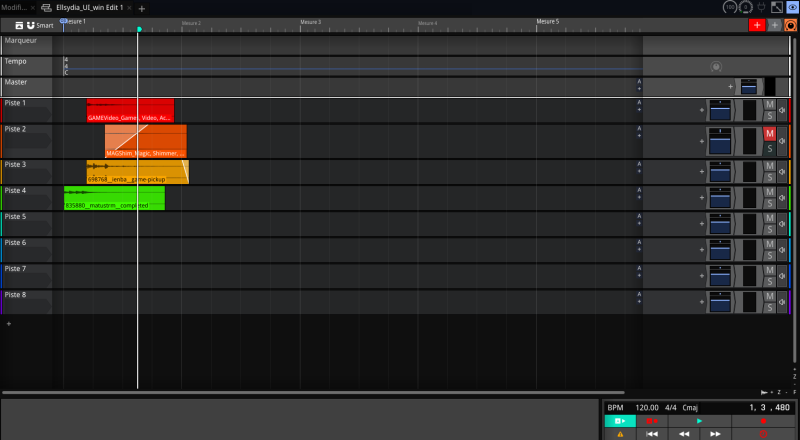Image resolution: width=800 pixels, height=440 pixels.
Task: Click the plug icon in top bar
Action: pyautogui.click(x=762, y=7)
